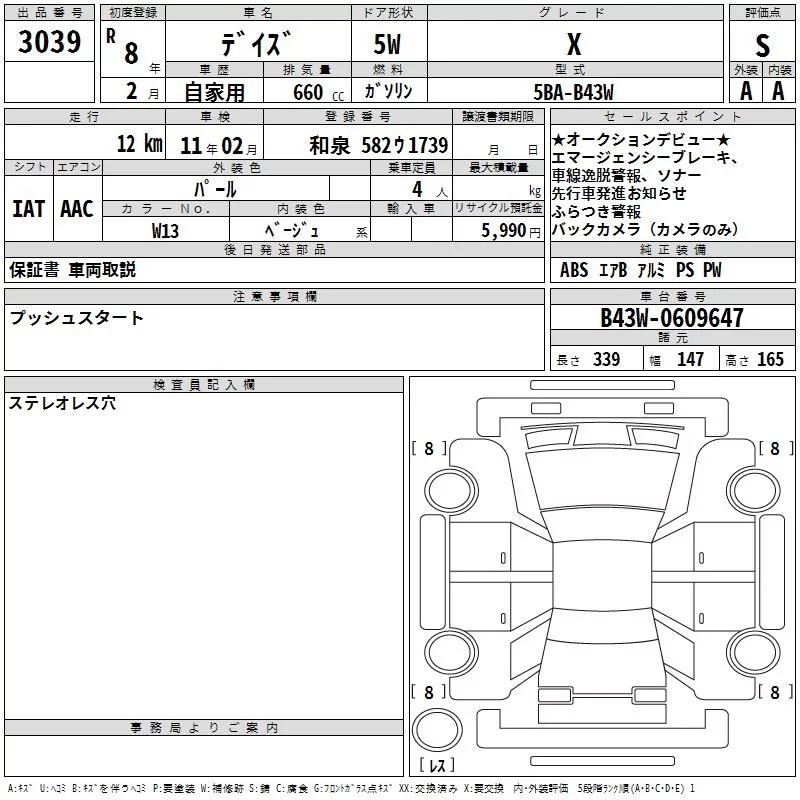Screen dimensions: 800x800
Task: Select the PW power window entry
Action: pos(713,270)
